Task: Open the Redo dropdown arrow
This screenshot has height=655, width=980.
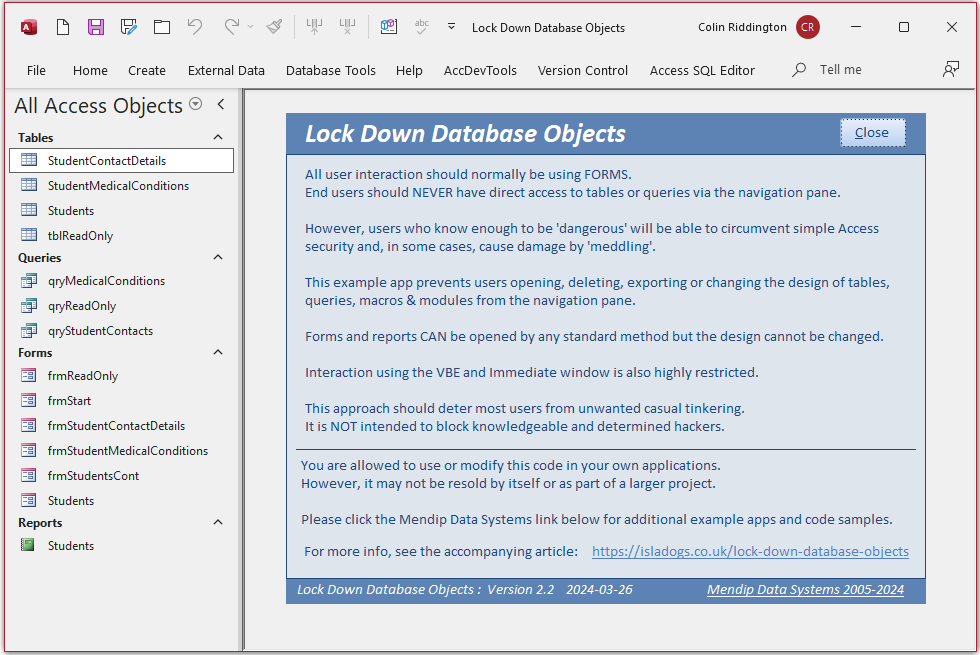Action: (250, 27)
